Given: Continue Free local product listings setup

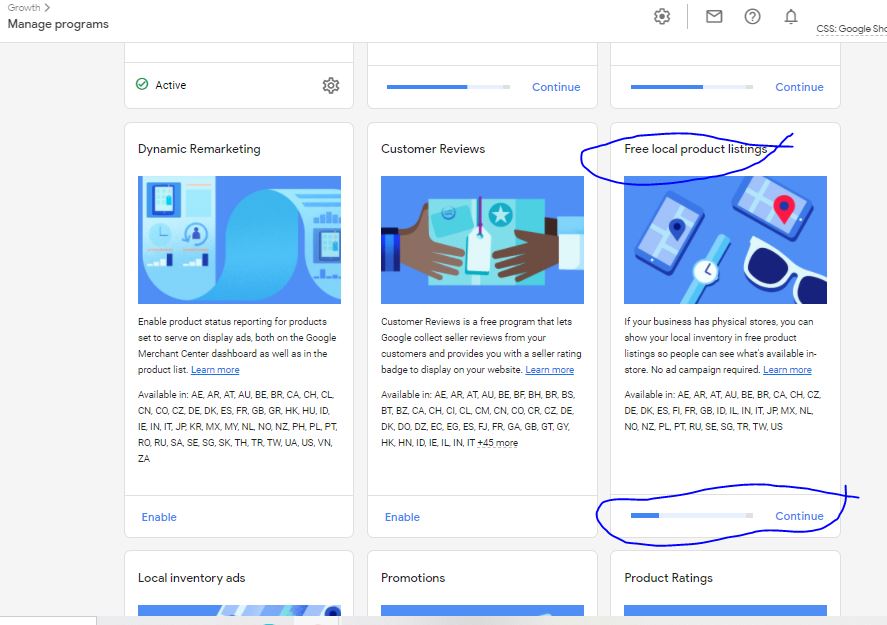Looking at the screenshot, I should 799,516.
